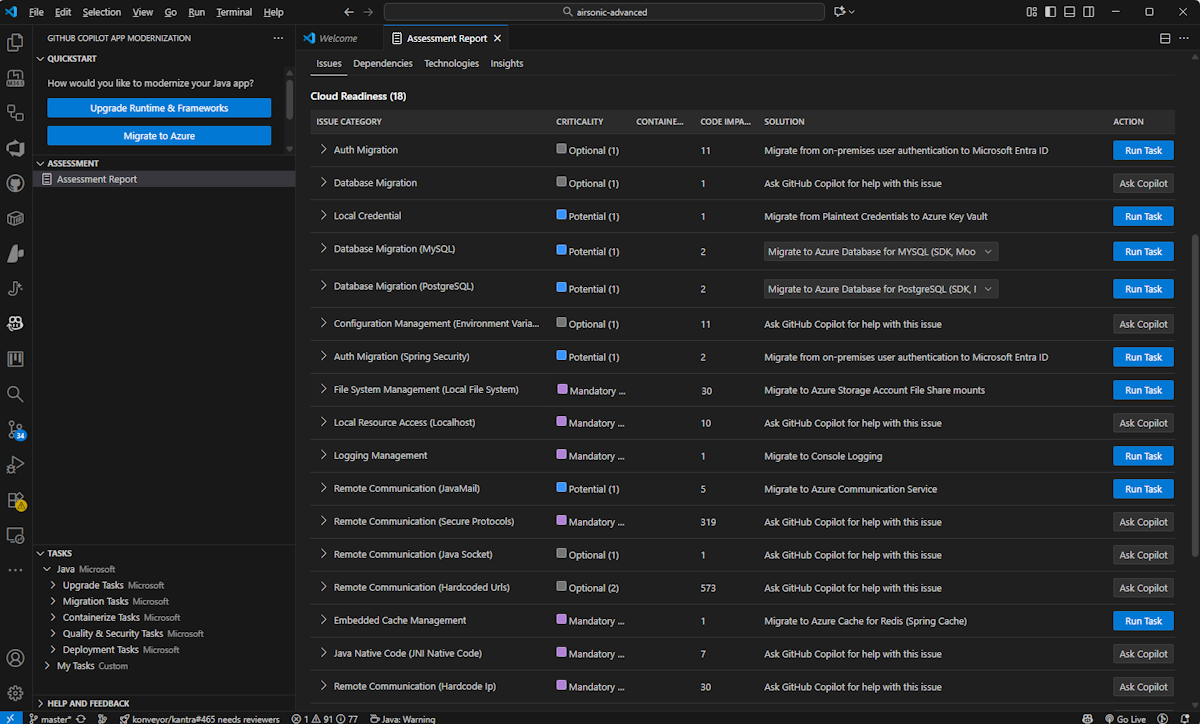The image size is (1200, 724).
Task: Click the airsonic-advanced command center search box
Action: [x=604, y=12]
